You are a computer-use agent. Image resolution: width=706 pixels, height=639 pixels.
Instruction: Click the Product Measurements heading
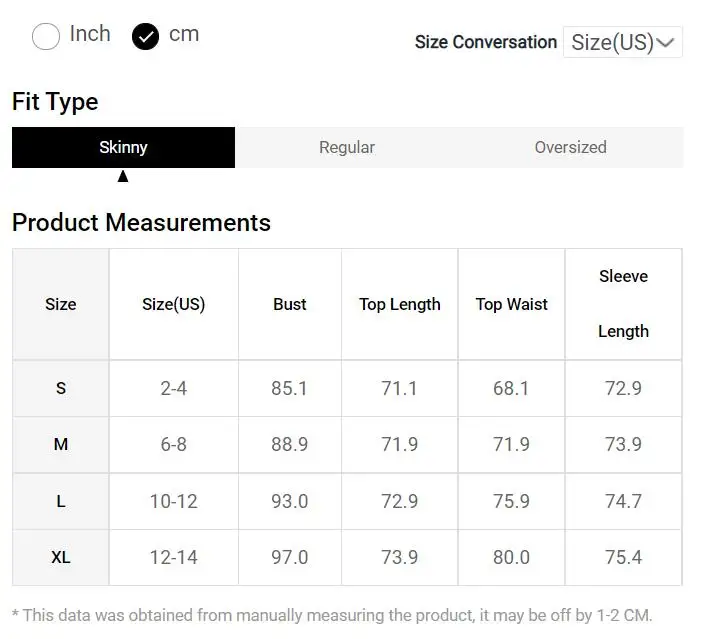tap(141, 222)
